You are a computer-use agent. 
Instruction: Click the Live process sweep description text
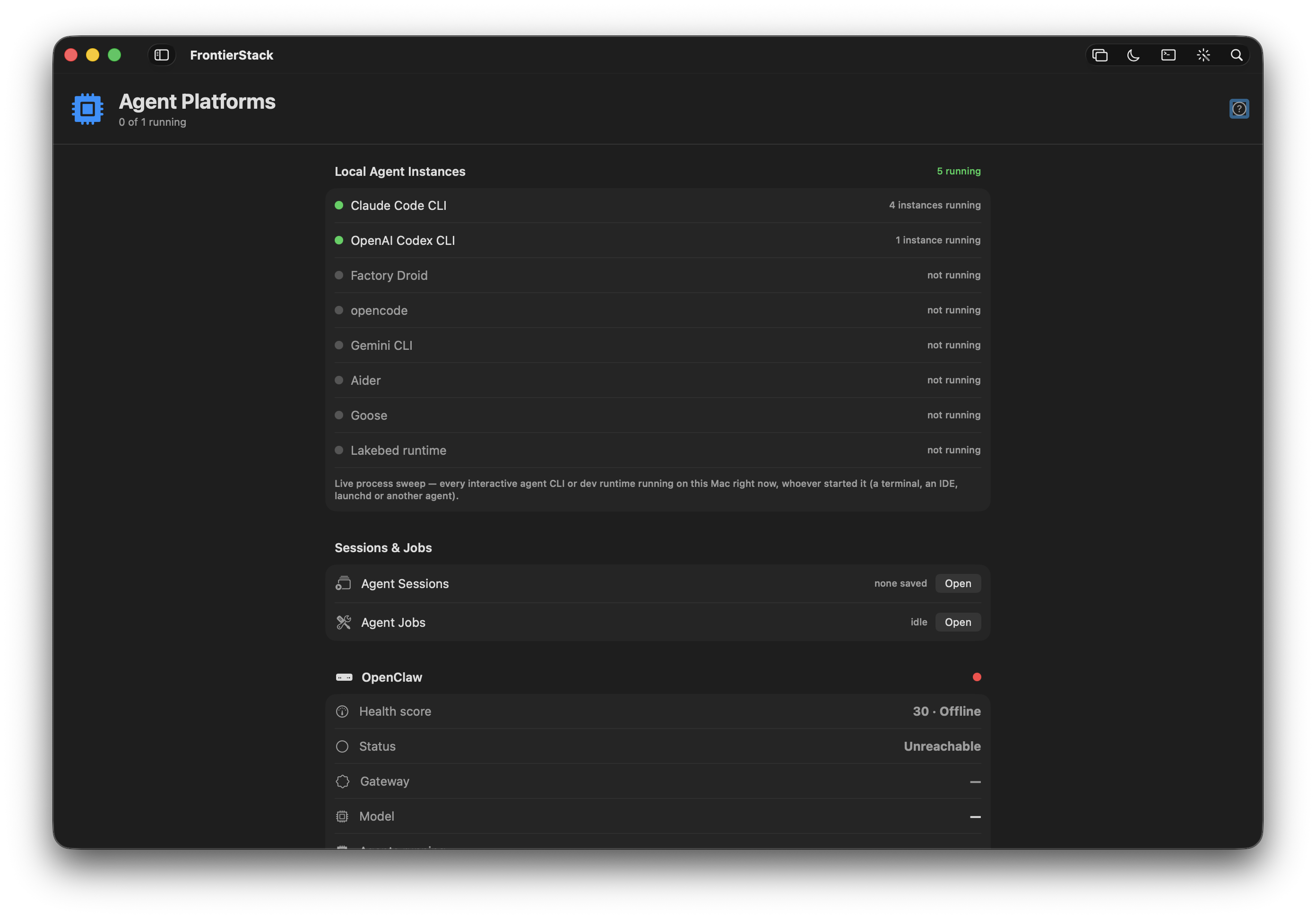(x=646, y=490)
